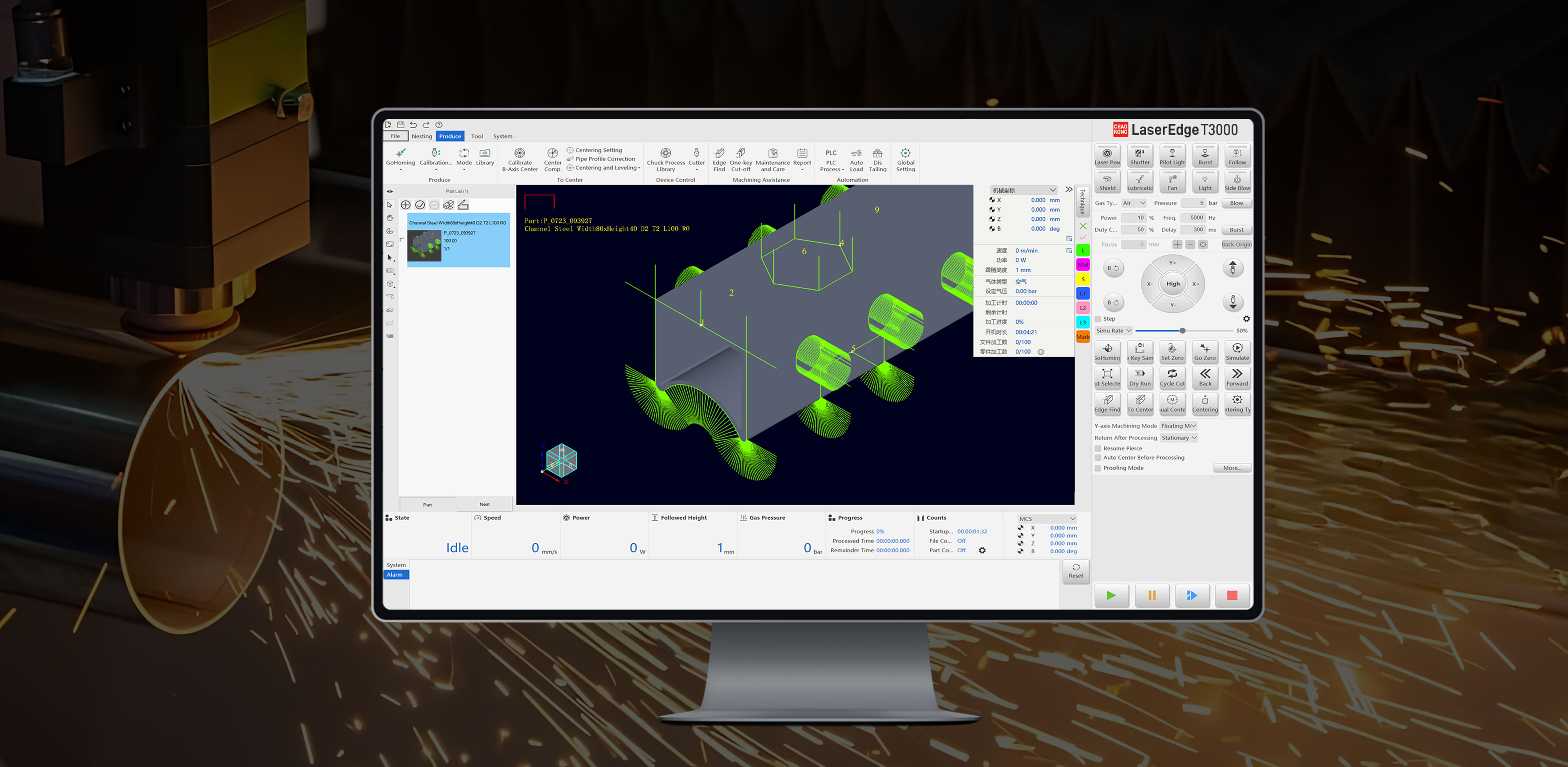The width and height of the screenshot is (1568, 767).
Task: Click the Blow button
Action: [1236, 203]
